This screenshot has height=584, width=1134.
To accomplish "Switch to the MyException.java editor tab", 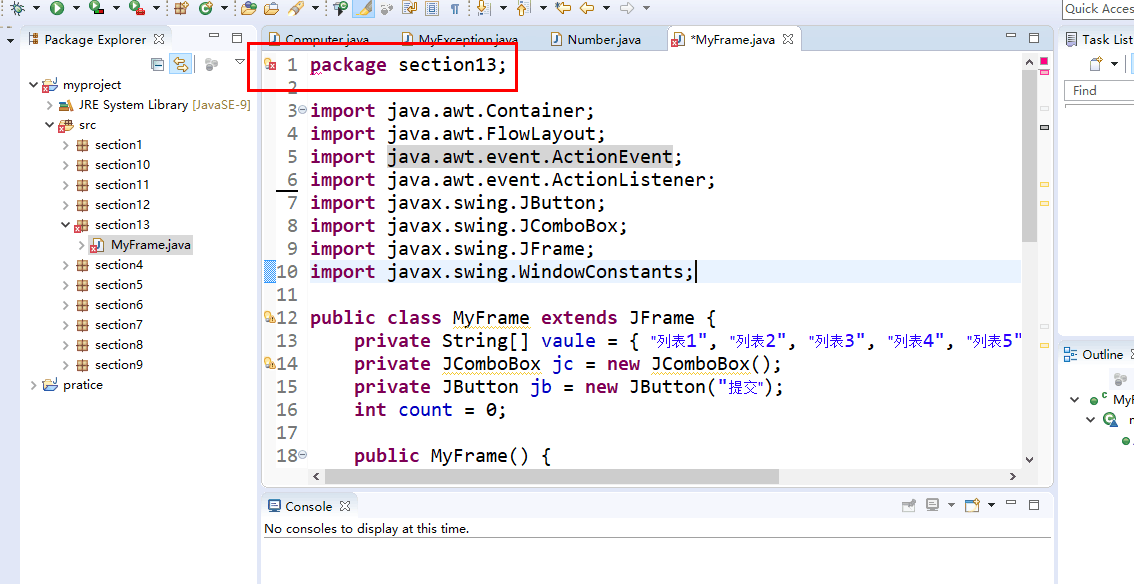I will tap(461, 40).
